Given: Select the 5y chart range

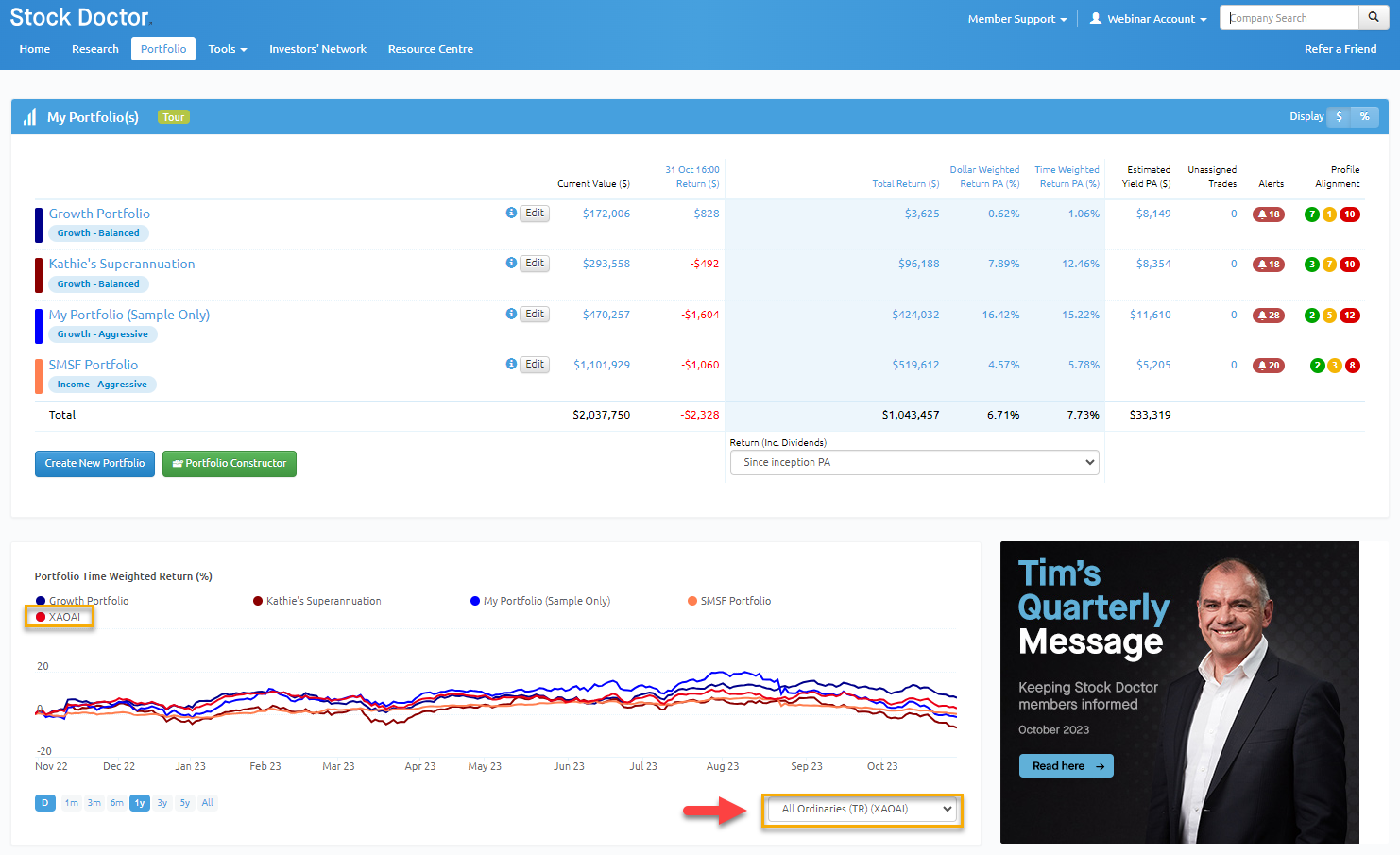Looking at the screenshot, I should point(185,803).
